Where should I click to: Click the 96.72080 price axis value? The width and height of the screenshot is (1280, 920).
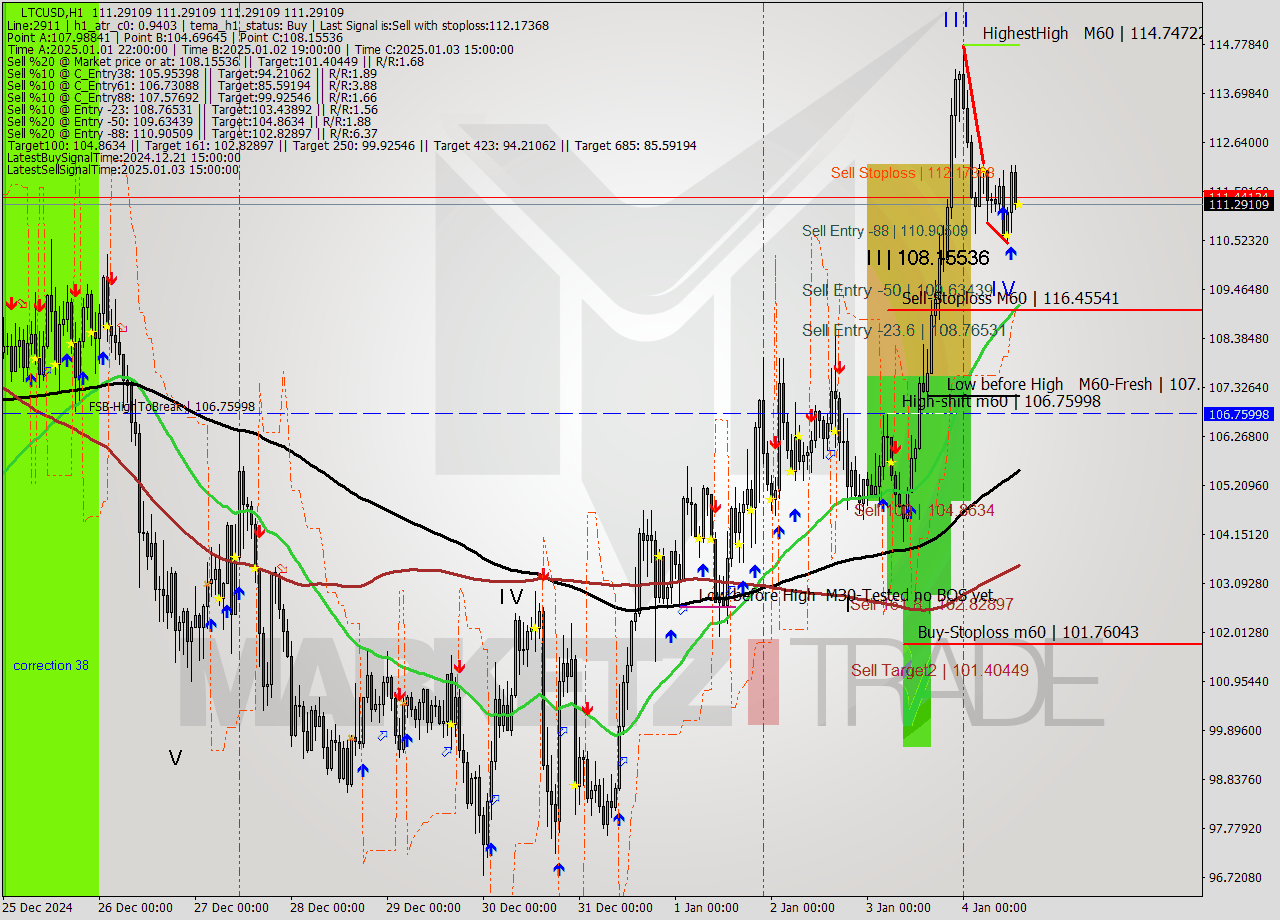[x=1236, y=878]
